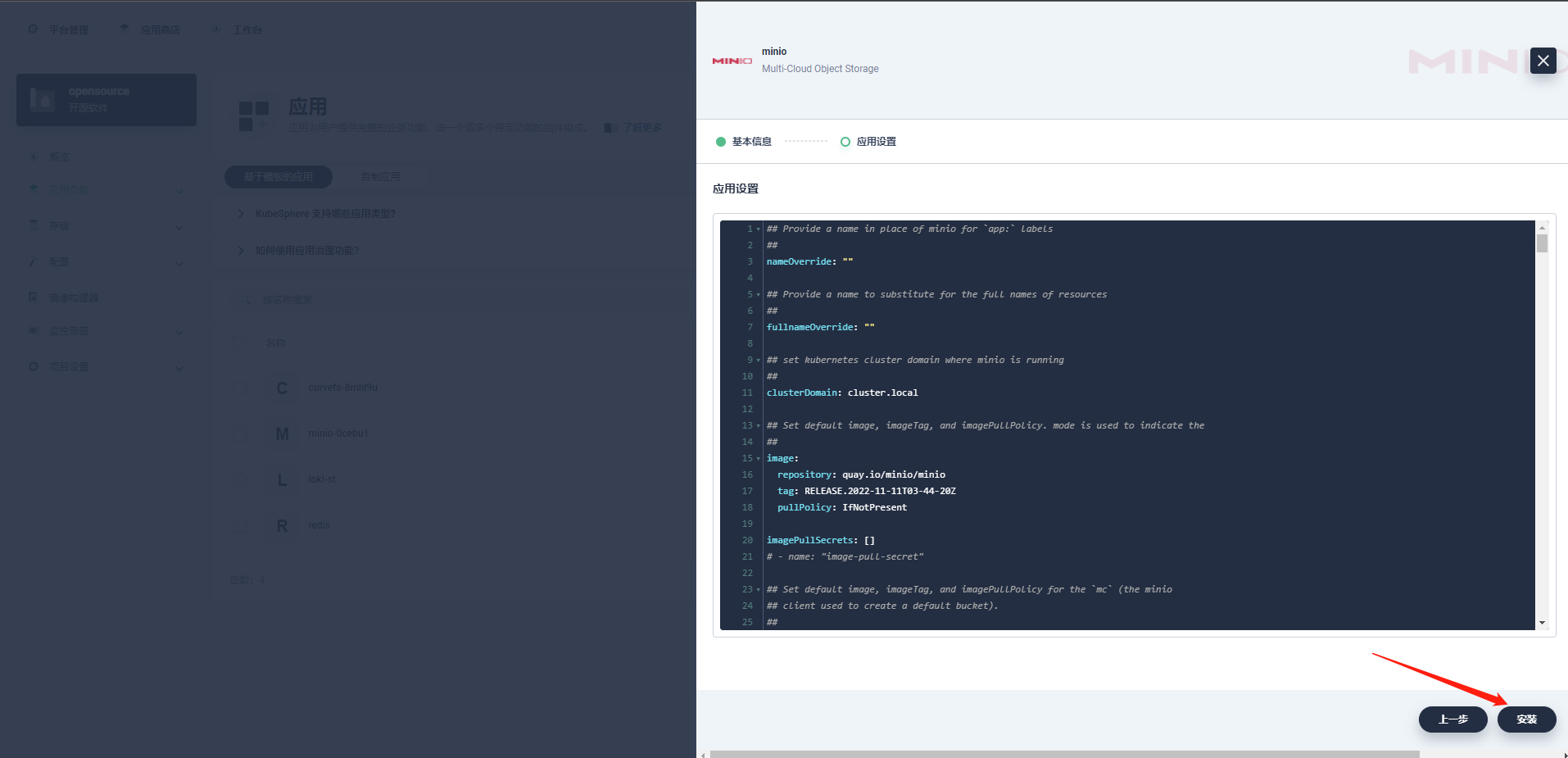Click the 'imagePullSecrets: []' line
The width and height of the screenshot is (1568, 758).
tap(821, 541)
